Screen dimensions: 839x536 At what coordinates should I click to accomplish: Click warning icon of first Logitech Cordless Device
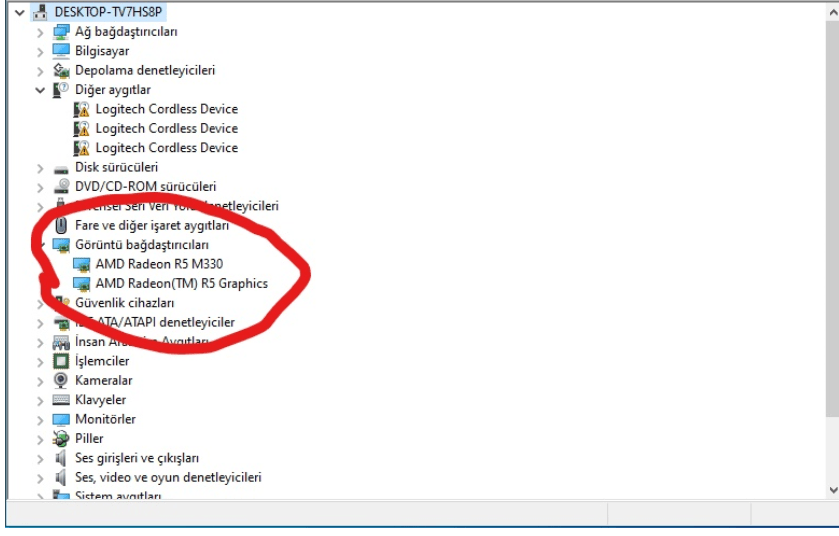81,109
